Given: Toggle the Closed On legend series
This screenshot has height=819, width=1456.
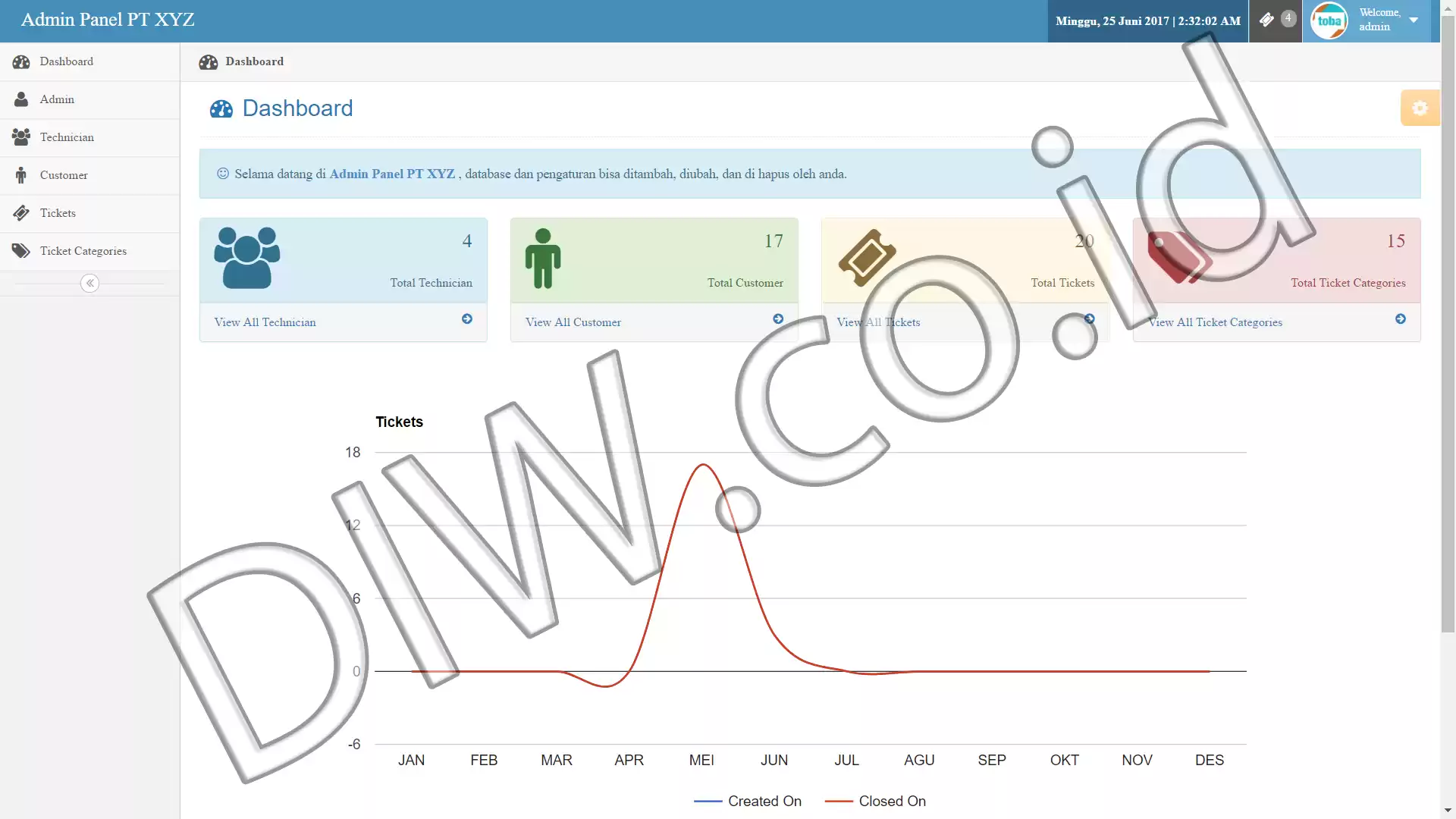Looking at the screenshot, I should (875, 801).
